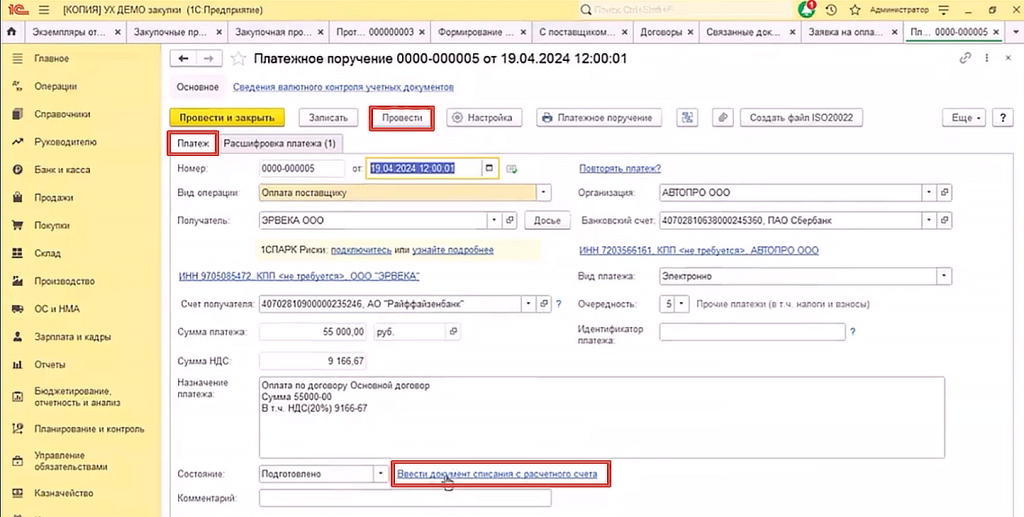Switch to Платеж tab
The image size is (1024, 517).
pyautogui.click(x=193, y=143)
